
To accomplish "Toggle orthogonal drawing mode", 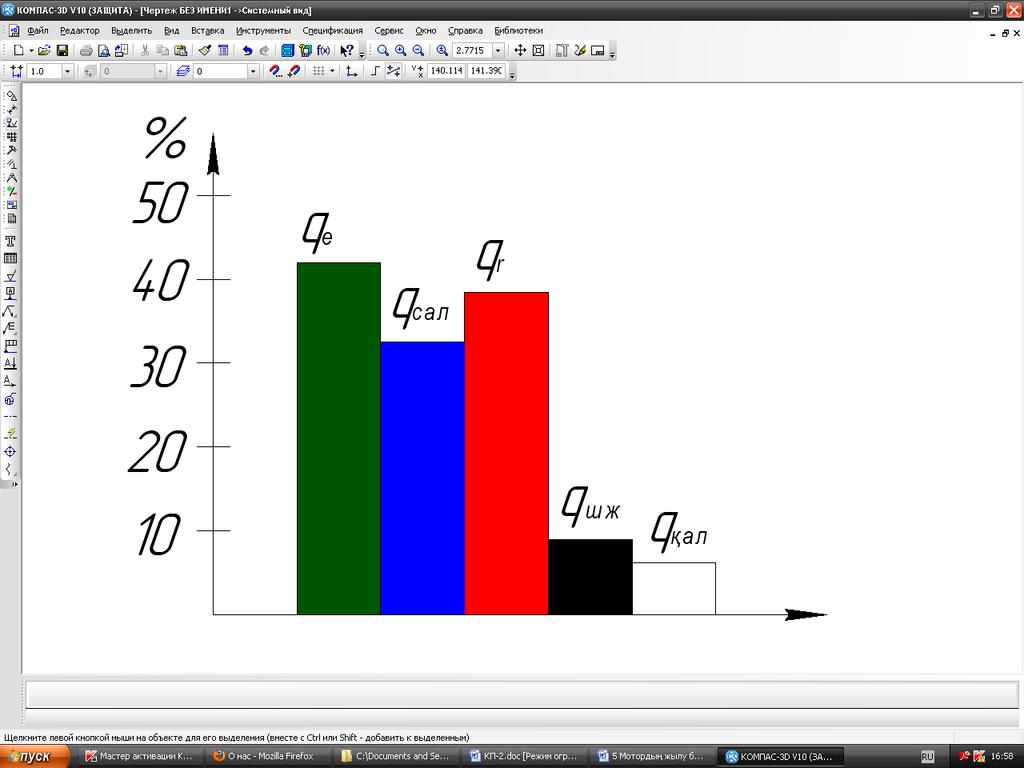I will click(x=375, y=71).
